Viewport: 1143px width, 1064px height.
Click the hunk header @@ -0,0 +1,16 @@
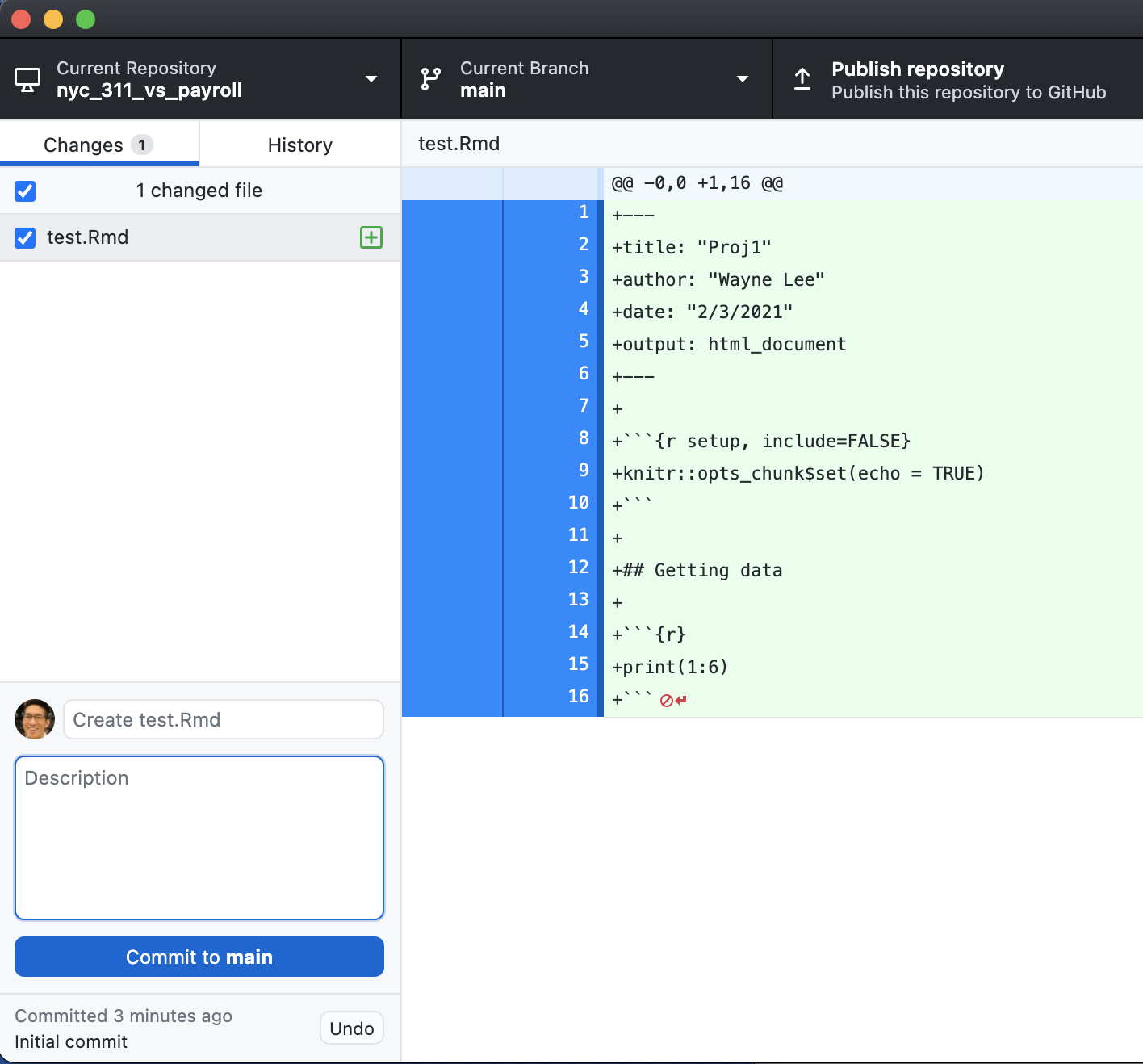(x=697, y=183)
